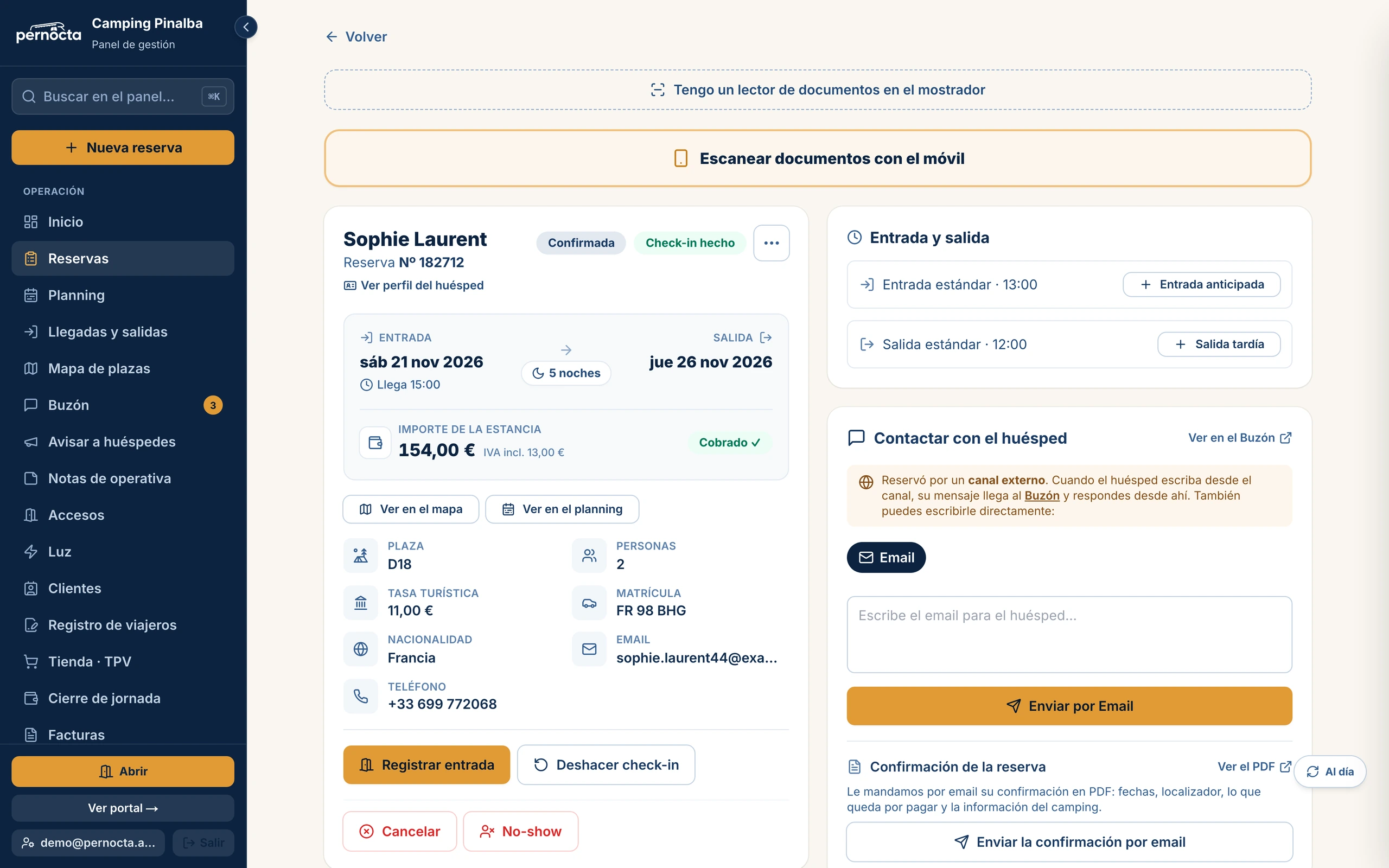
Task: Go back with the Volver link
Action: 356,37
